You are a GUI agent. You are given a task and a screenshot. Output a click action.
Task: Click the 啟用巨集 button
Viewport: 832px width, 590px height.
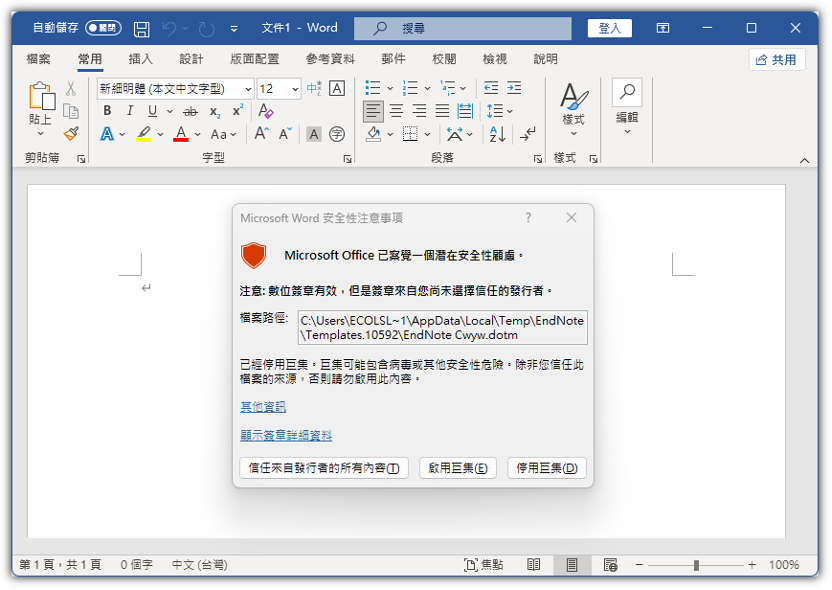[458, 468]
